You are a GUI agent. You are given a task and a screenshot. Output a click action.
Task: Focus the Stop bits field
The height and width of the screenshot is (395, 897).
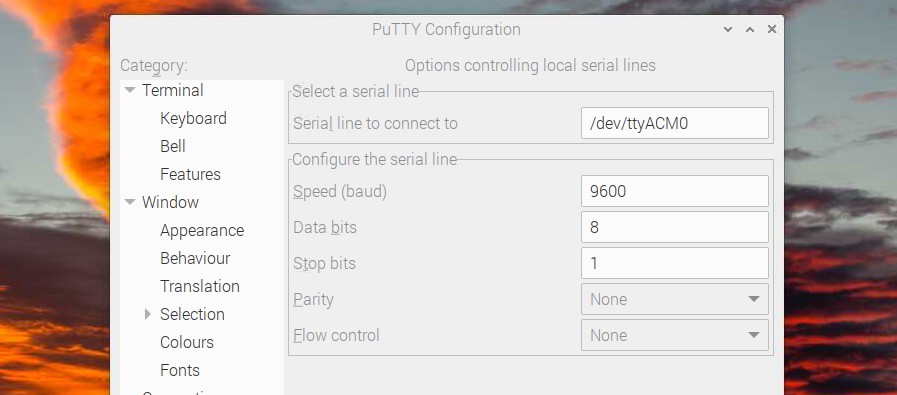(x=674, y=263)
